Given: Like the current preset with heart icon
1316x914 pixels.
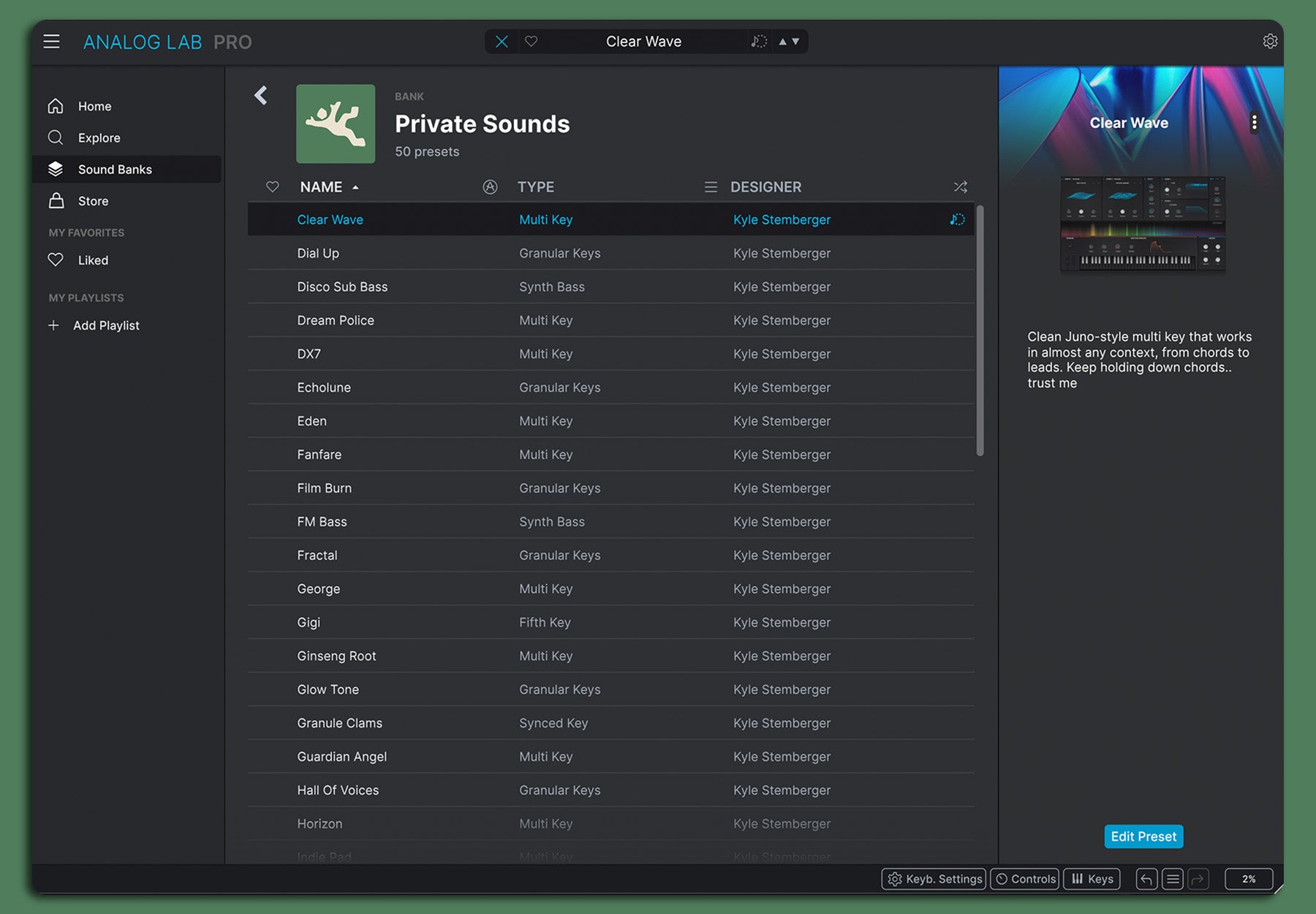Looking at the screenshot, I should pos(532,42).
